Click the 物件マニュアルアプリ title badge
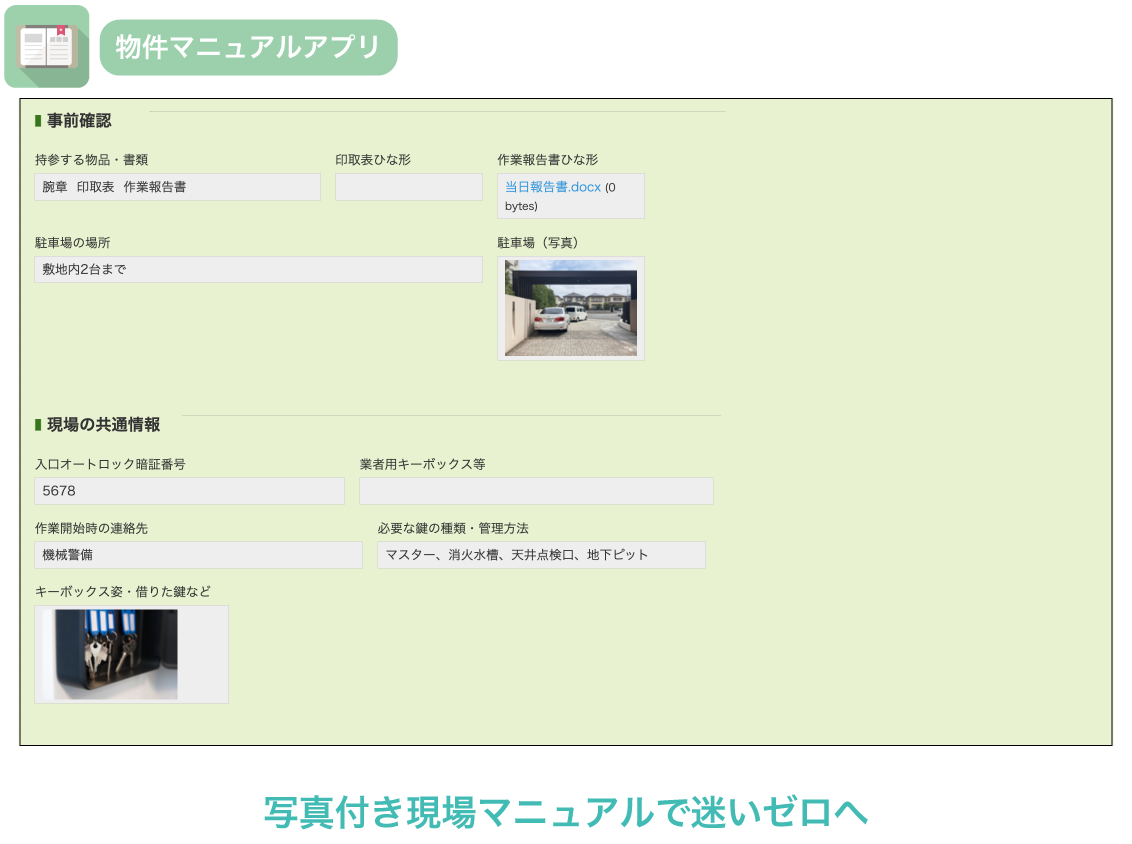1132x844 pixels. click(x=248, y=47)
